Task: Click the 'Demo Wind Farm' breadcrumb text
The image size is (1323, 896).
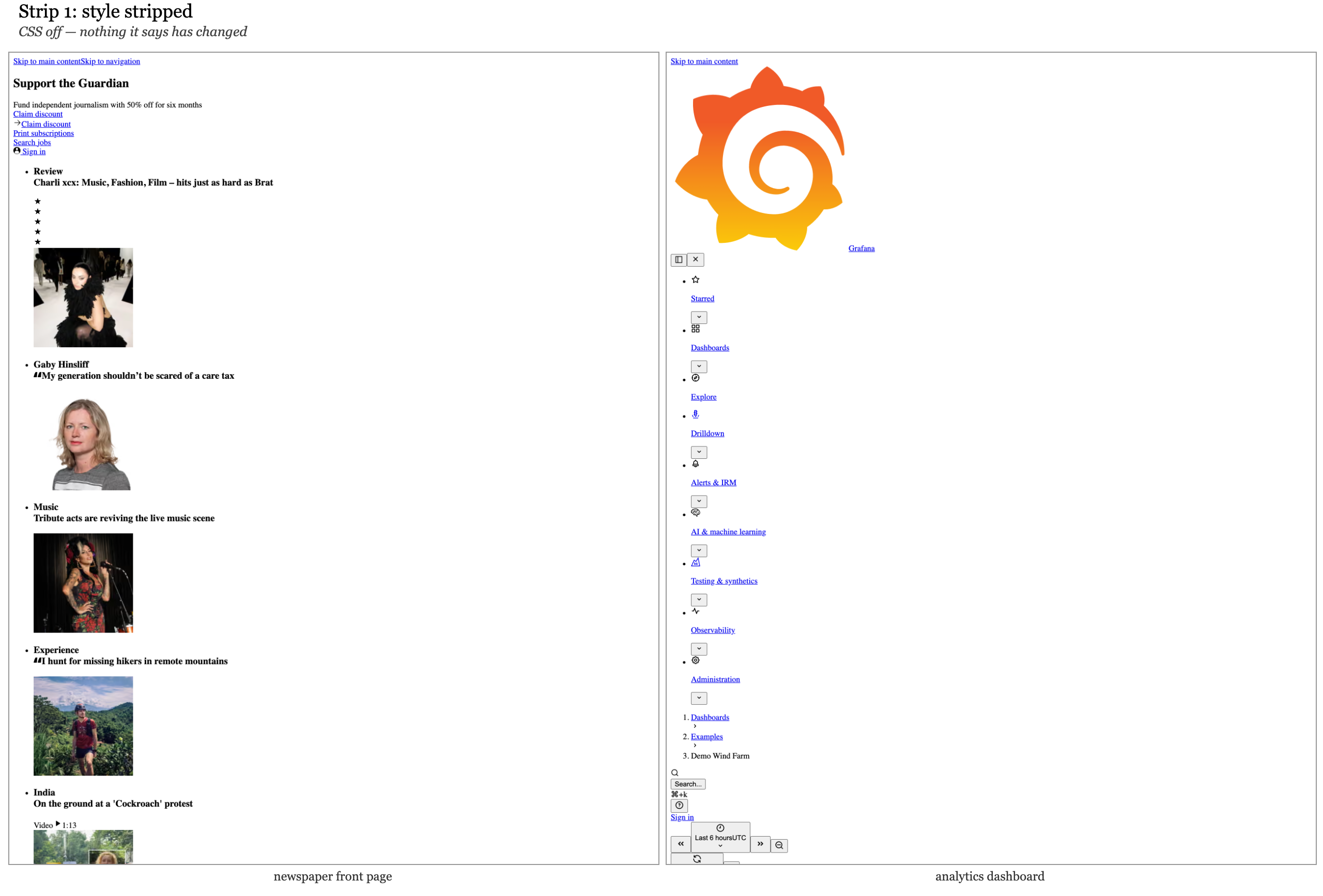Action: point(720,756)
